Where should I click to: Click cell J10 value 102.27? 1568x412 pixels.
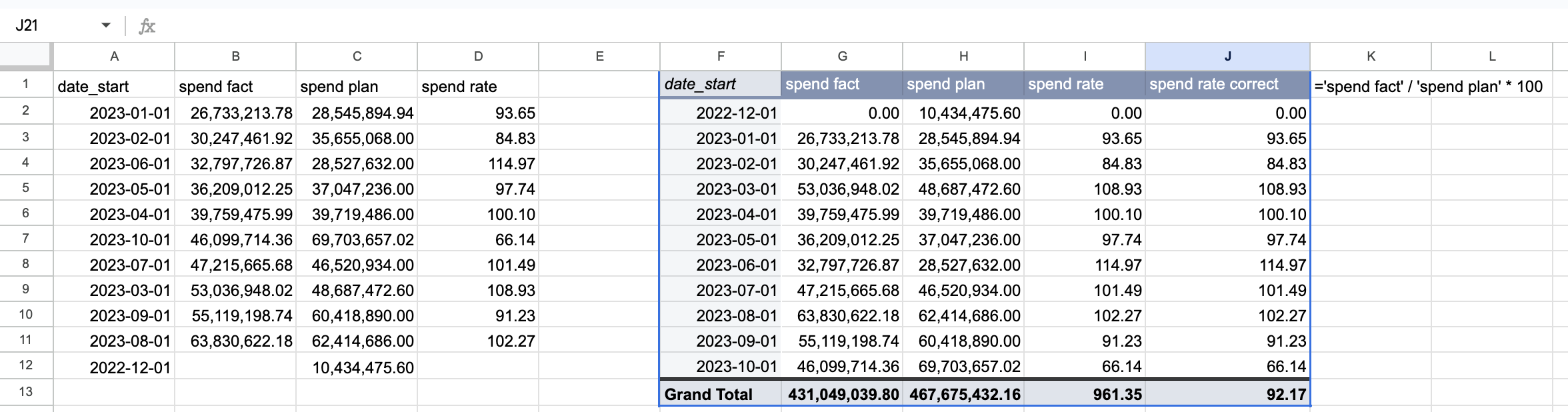(x=1228, y=315)
